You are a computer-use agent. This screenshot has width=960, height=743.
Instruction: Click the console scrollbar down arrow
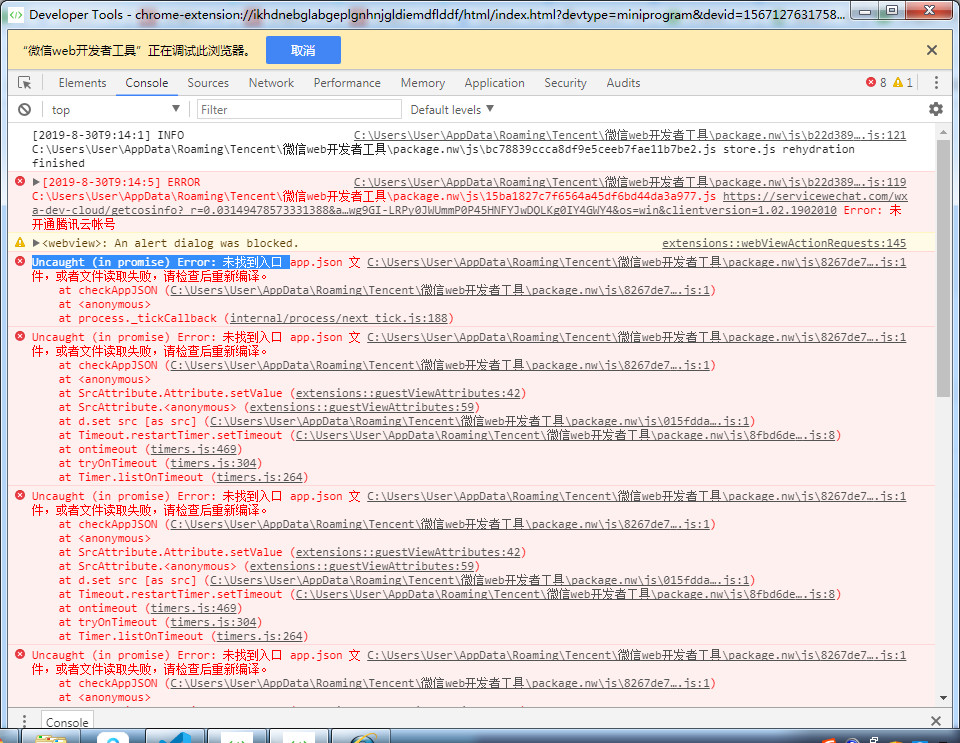point(943,698)
